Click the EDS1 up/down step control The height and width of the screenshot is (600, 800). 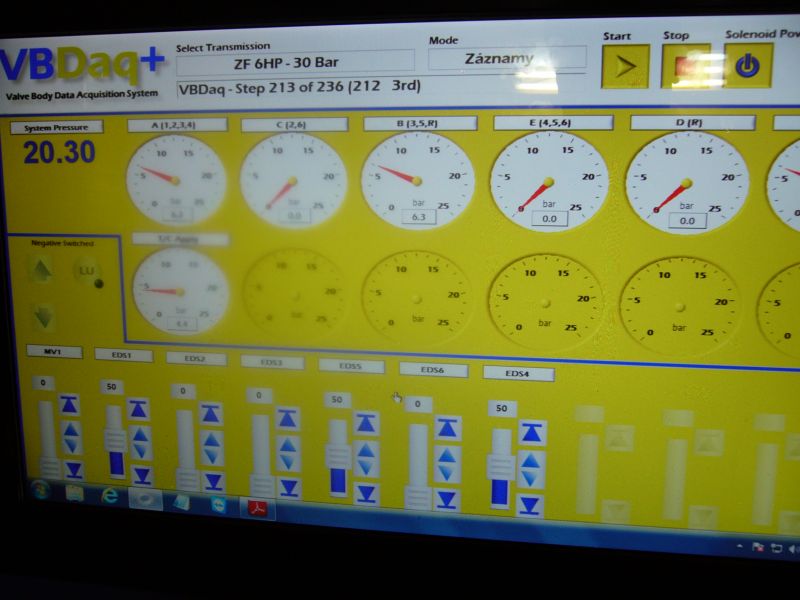[140, 442]
